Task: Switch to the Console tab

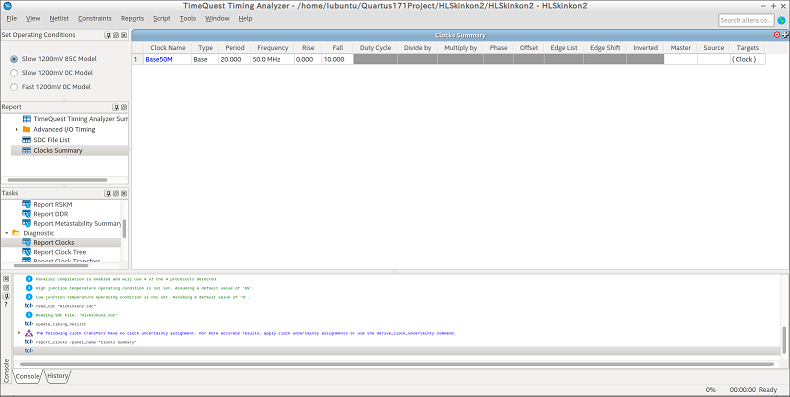Action: pyautogui.click(x=28, y=376)
